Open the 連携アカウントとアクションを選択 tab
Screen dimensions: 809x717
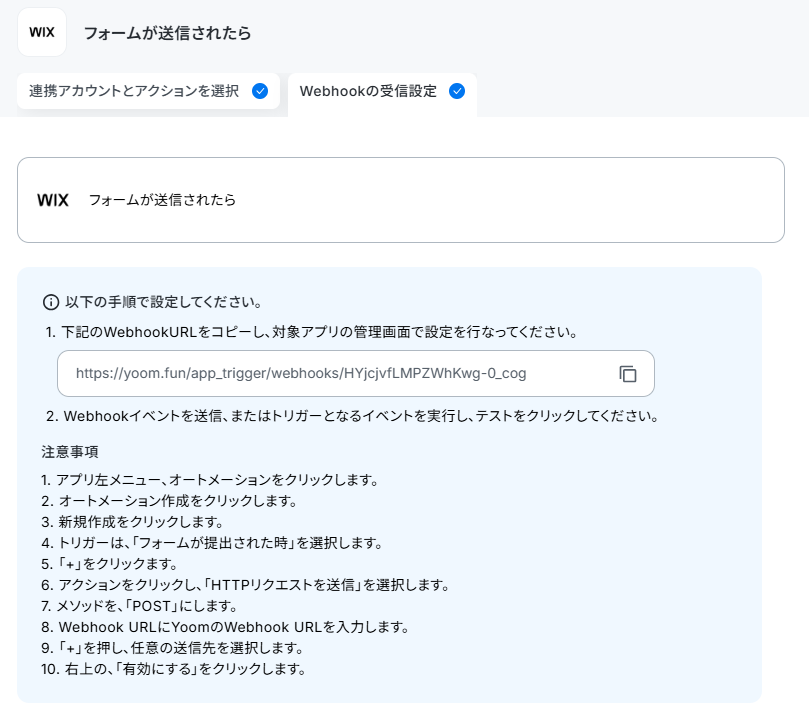(x=148, y=91)
